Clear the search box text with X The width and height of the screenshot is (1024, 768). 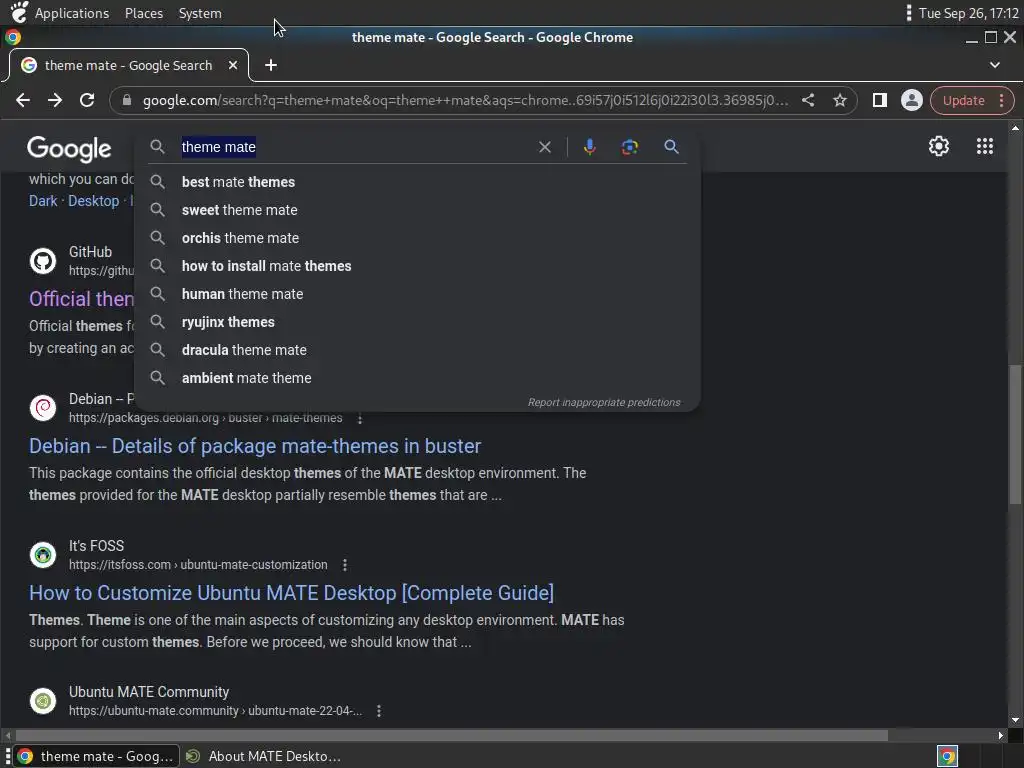coord(545,147)
